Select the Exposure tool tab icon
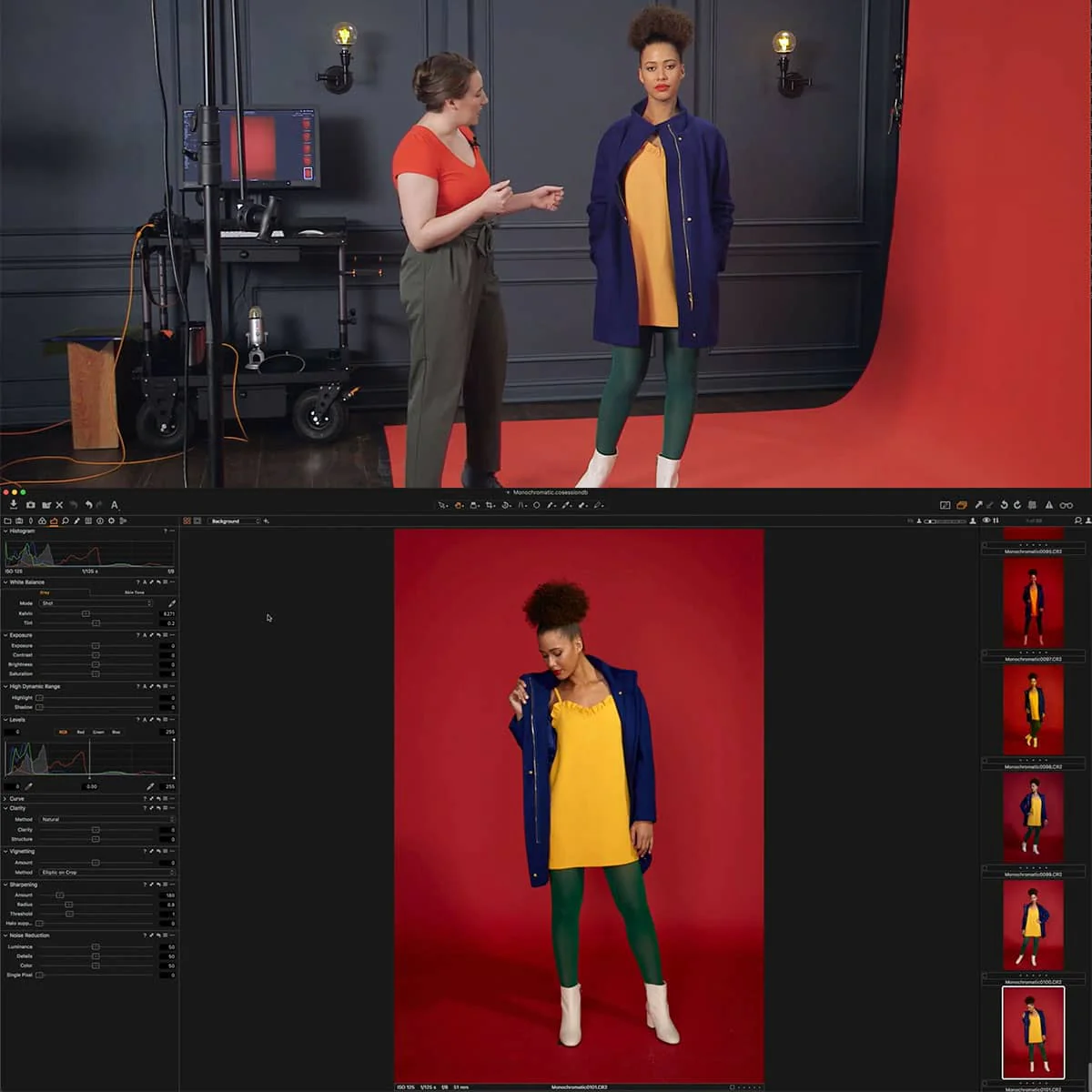 (54, 521)
